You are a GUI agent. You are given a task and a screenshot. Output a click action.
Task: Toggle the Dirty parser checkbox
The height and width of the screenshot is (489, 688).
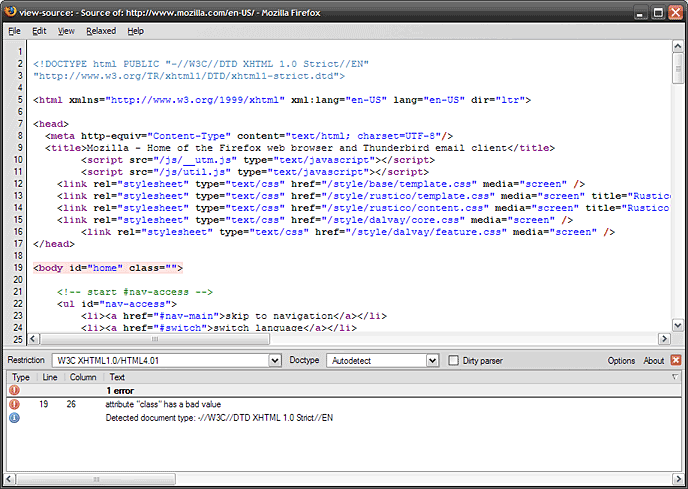point(453,360)
